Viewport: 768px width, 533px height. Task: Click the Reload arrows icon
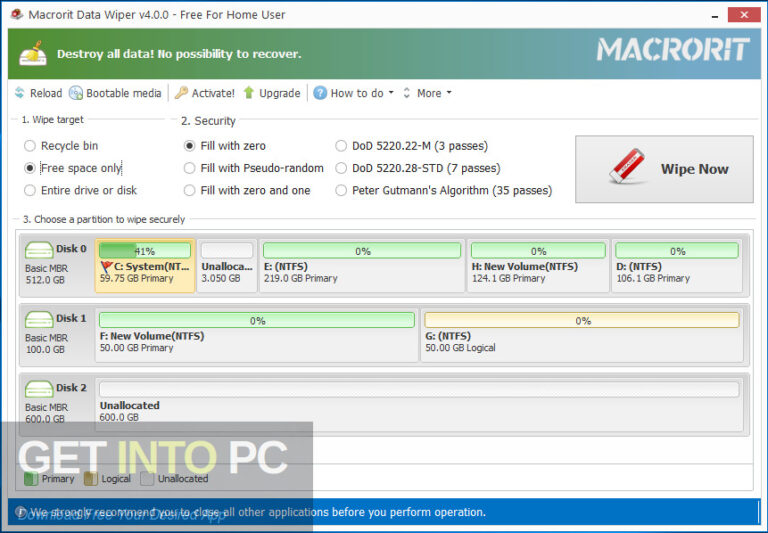20,93
